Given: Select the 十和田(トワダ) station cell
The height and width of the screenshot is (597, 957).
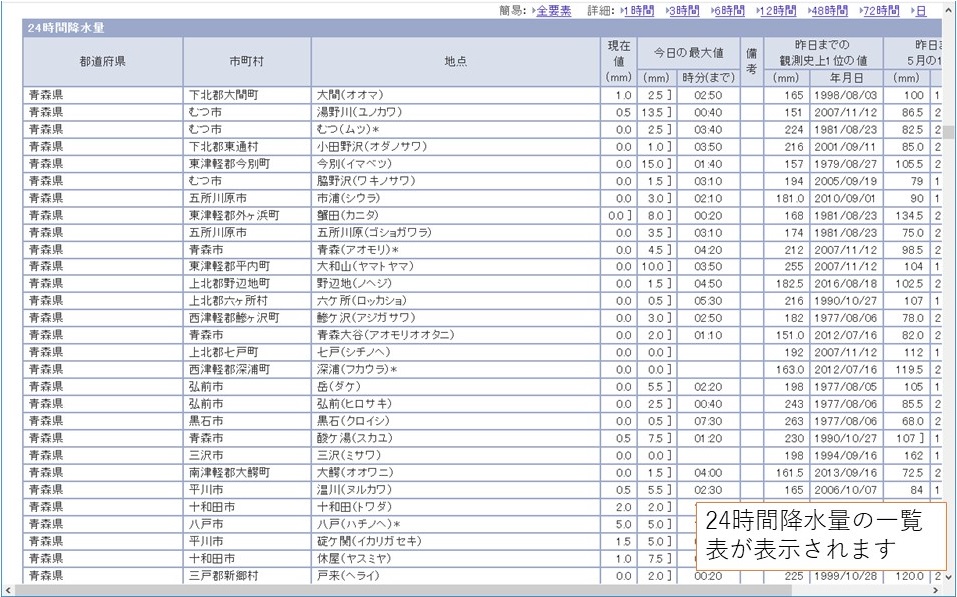Looking at the screenshot, I should pyautogui.click(x=455, y=506).
